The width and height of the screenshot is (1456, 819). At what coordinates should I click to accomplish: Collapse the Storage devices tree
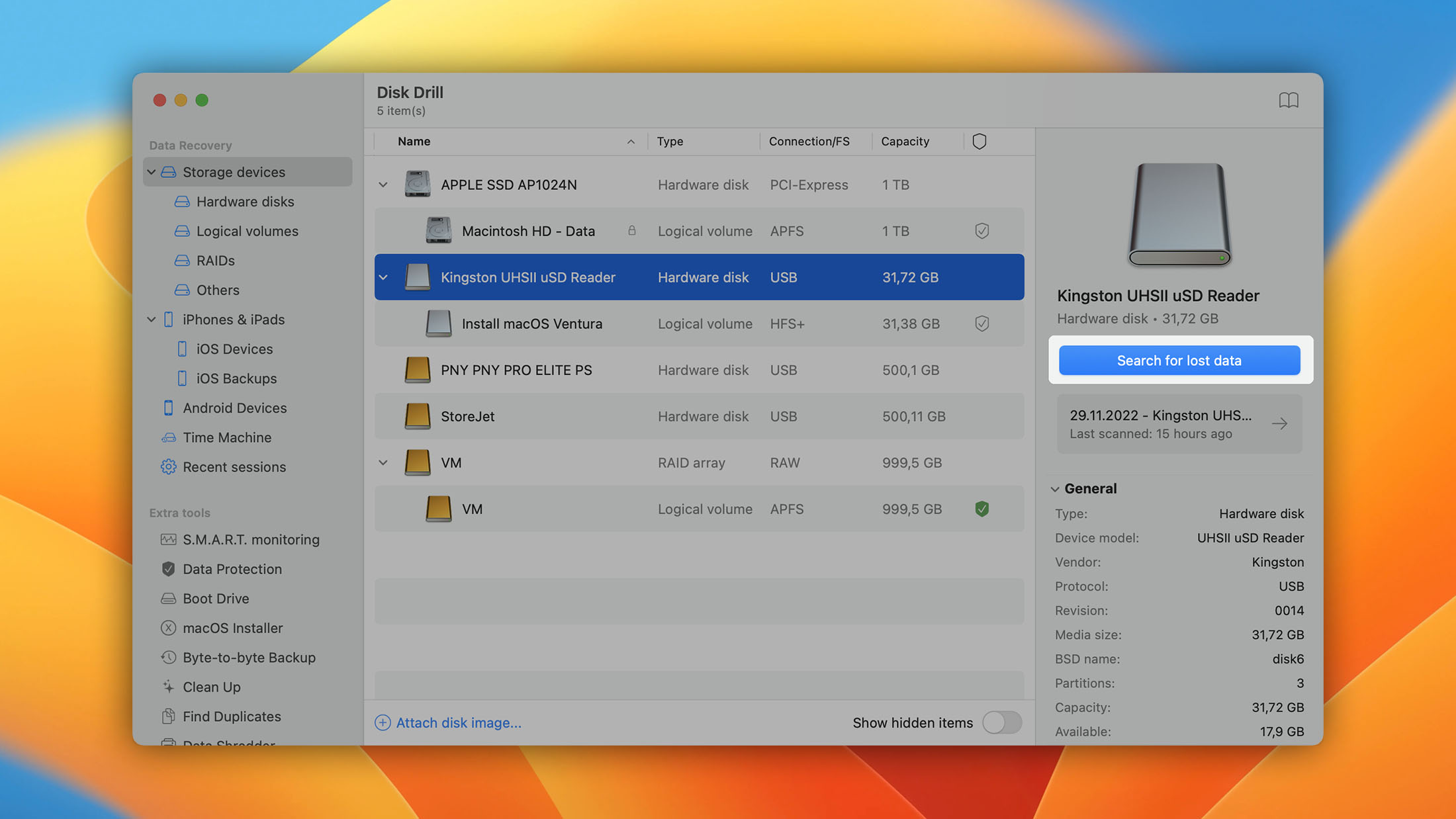(x=151, y=171)
